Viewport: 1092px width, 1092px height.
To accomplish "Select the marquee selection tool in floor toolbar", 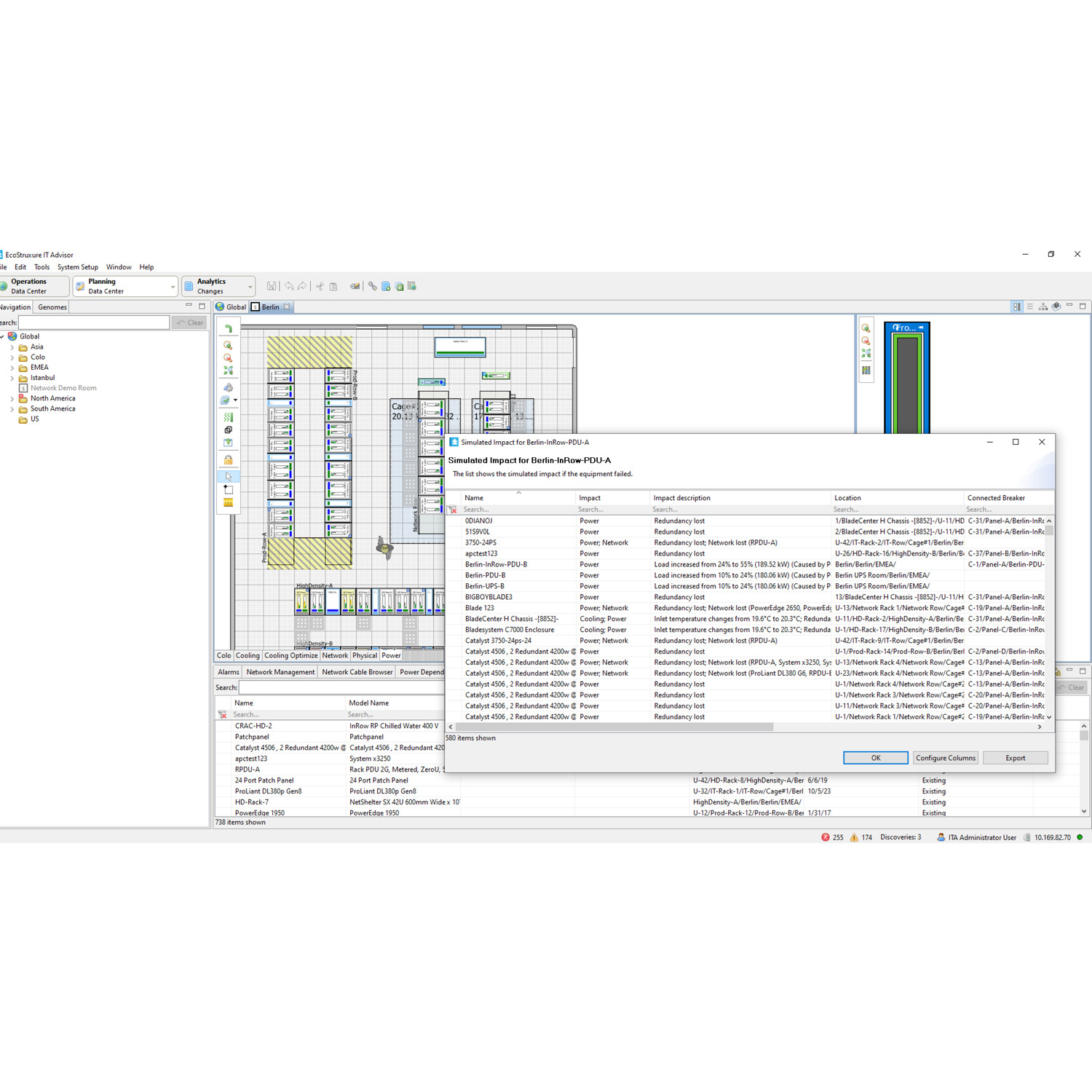I will (228, 489).
